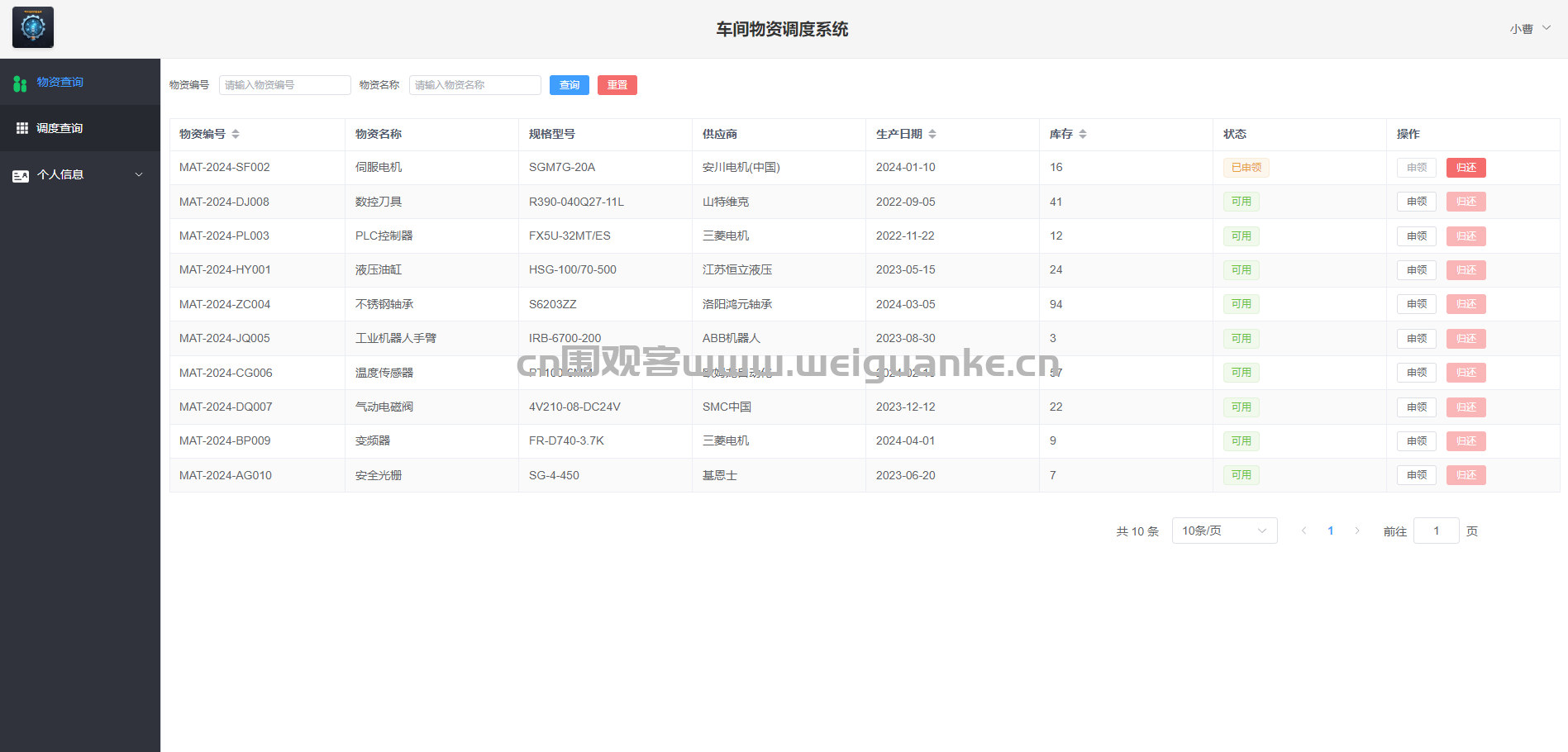Open the 小曹 user dropdown
The width and height of the screenshot is (1568, 752).
click(1530, 28)
